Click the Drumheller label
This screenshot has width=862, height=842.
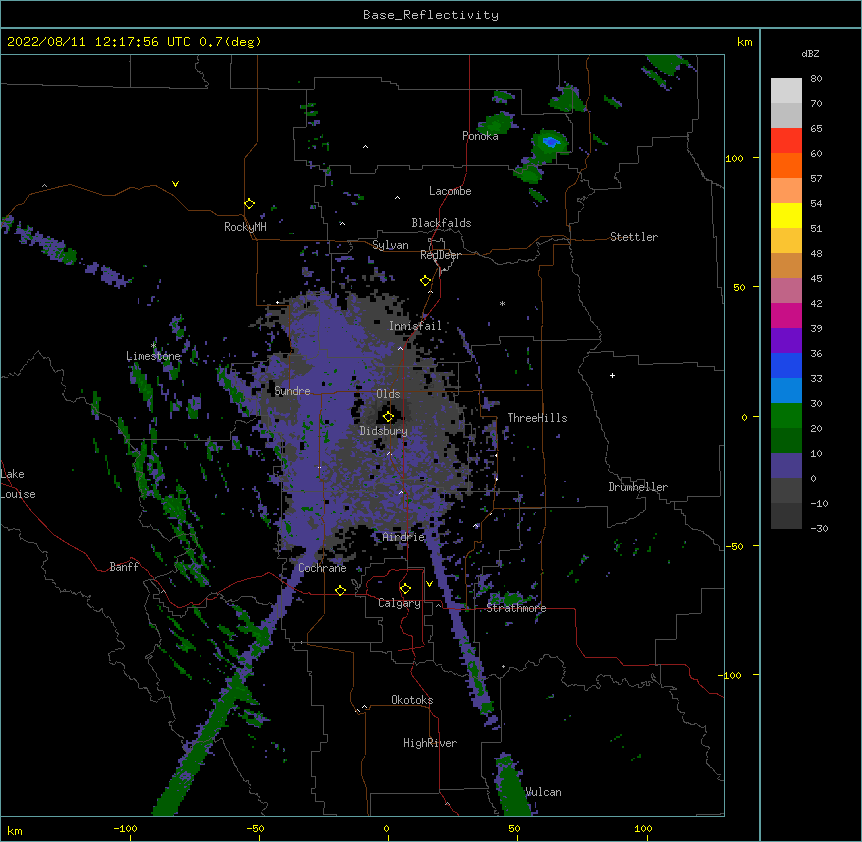tap(638, 487)
